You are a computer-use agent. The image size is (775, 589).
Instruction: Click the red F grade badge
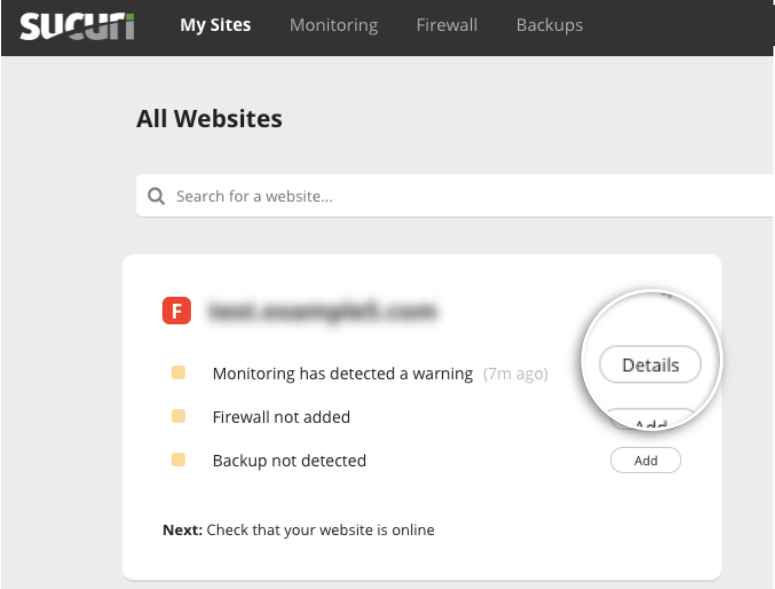(x=177, y=311)
